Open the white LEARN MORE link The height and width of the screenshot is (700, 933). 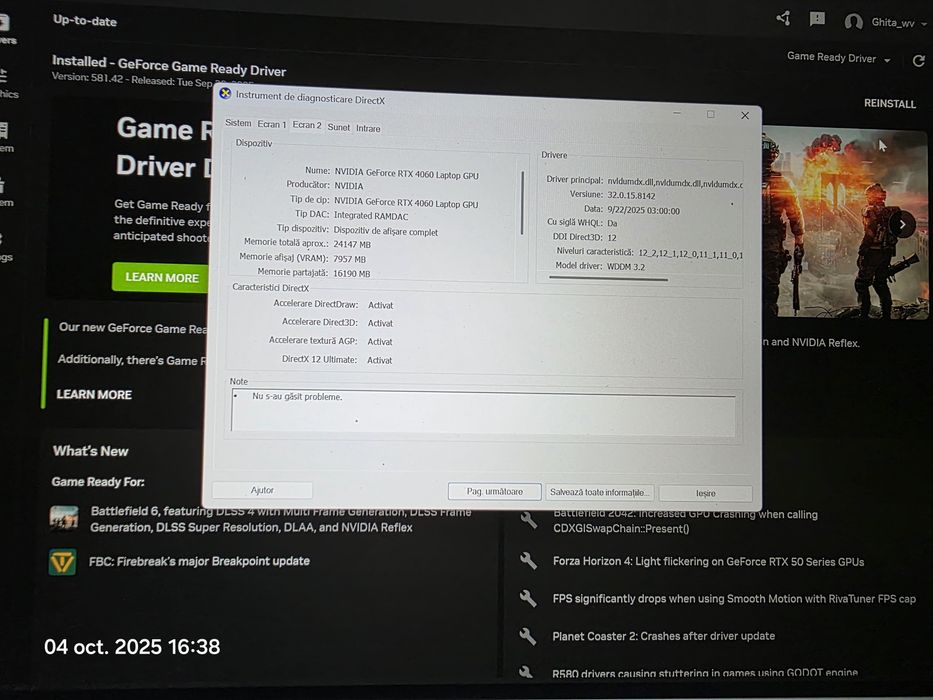click(94, 395)
